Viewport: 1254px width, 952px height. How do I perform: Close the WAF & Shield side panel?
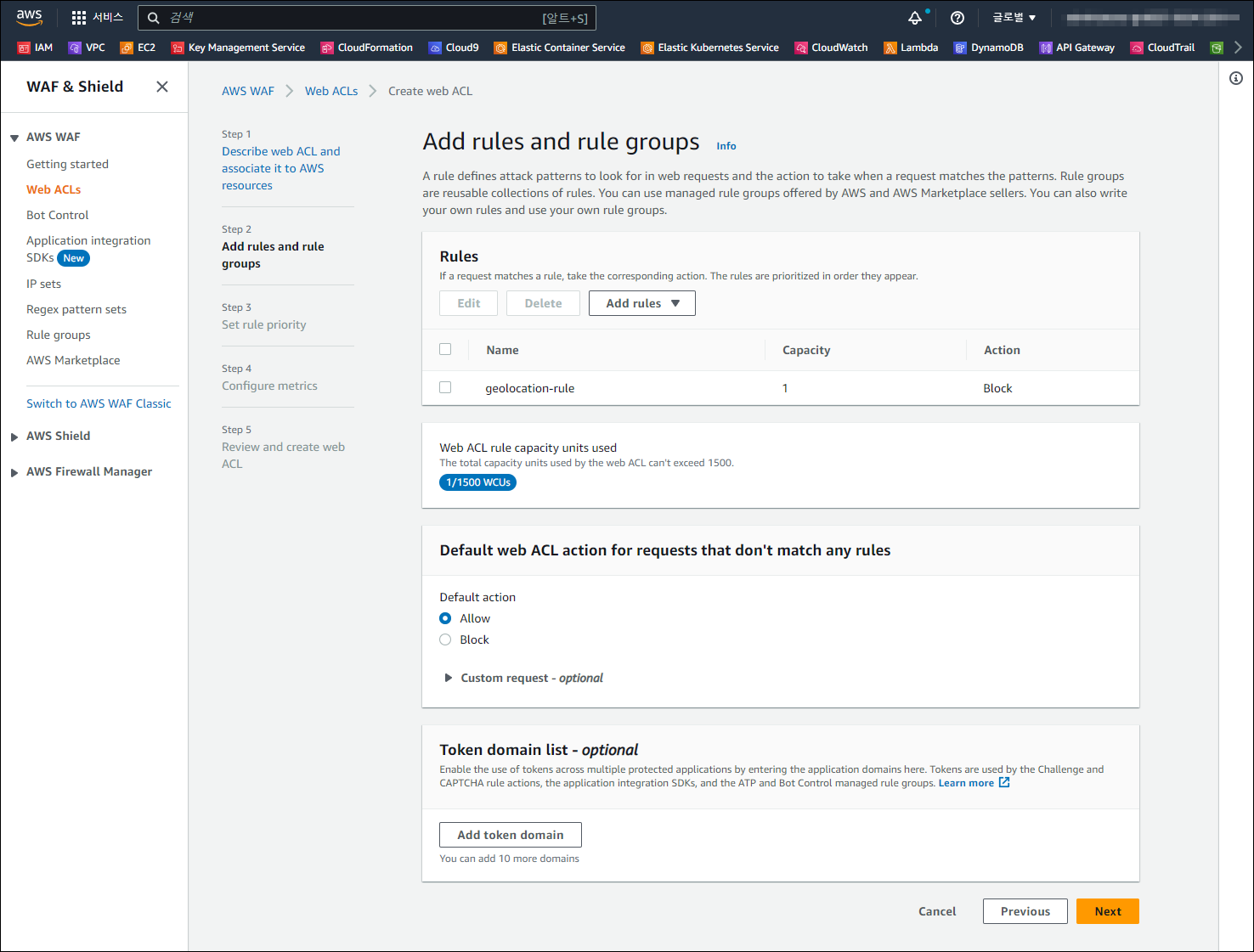(162, 87)
